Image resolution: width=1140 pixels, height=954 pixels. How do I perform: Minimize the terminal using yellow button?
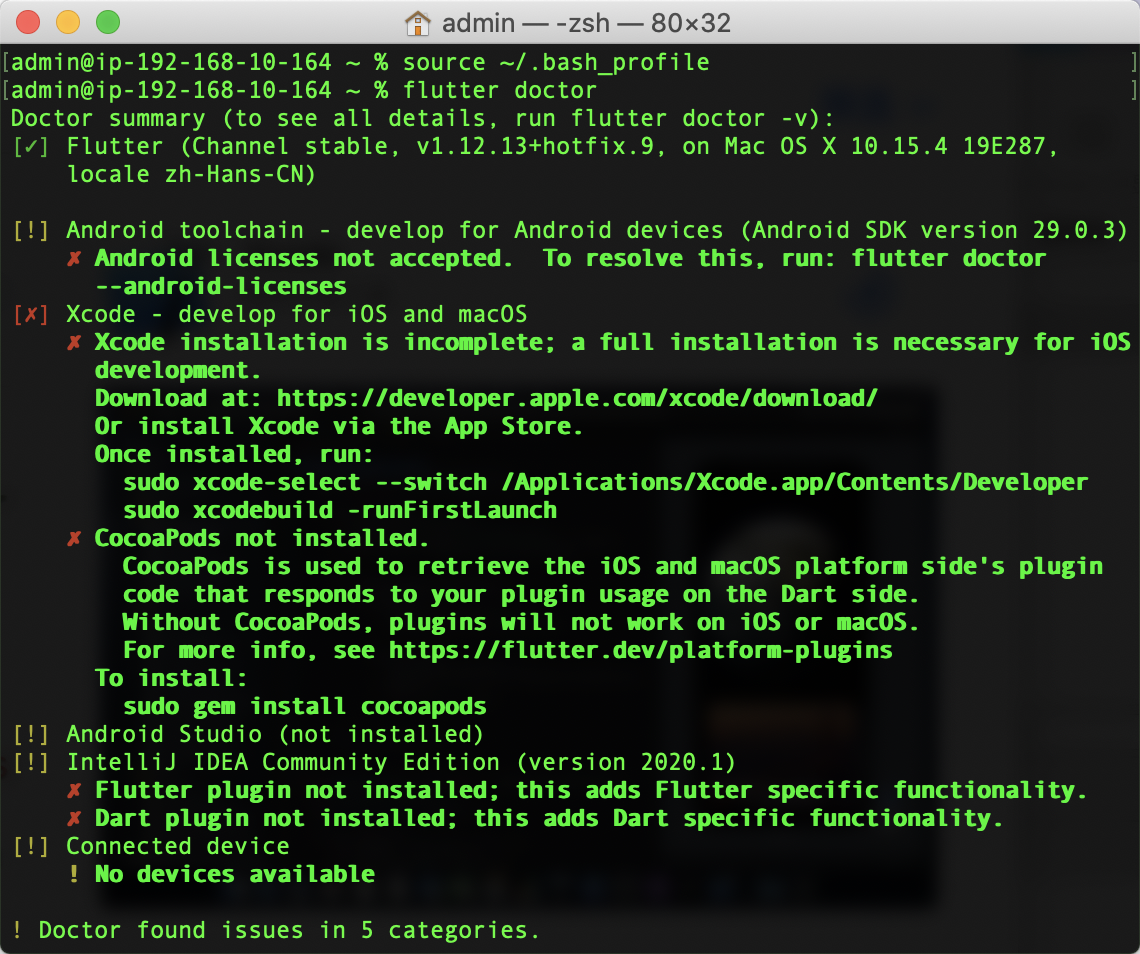(x=68, y=23)
